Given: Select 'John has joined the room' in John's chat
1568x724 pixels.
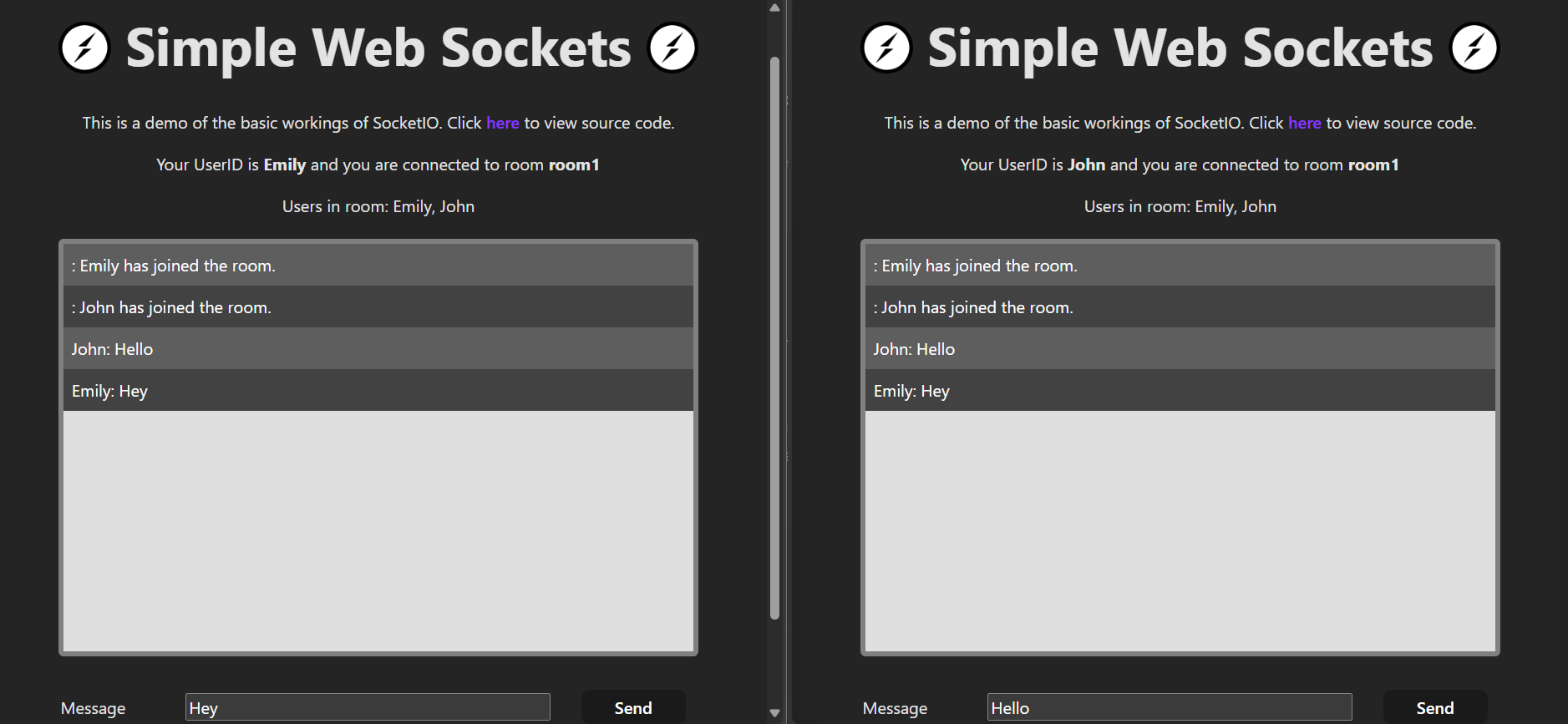Looking at the screenshot, I should point(1180,306).
